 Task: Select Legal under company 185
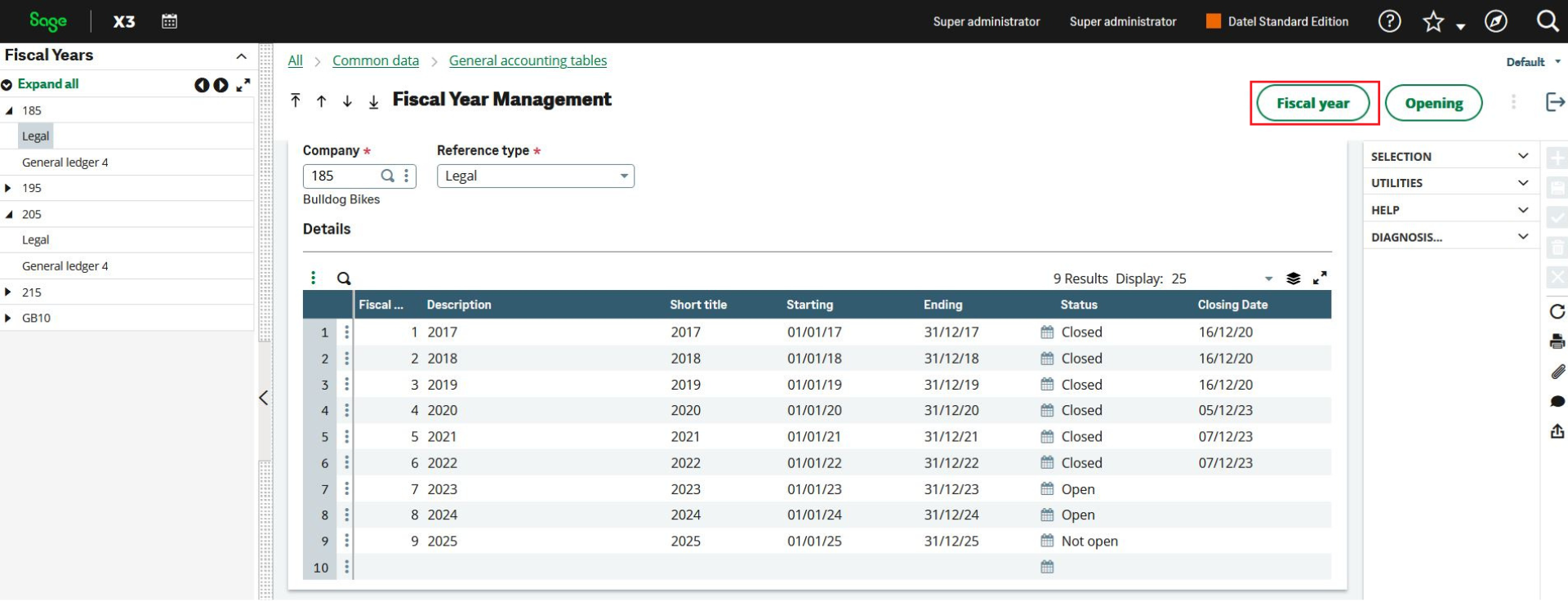click(x=35, y=136)
